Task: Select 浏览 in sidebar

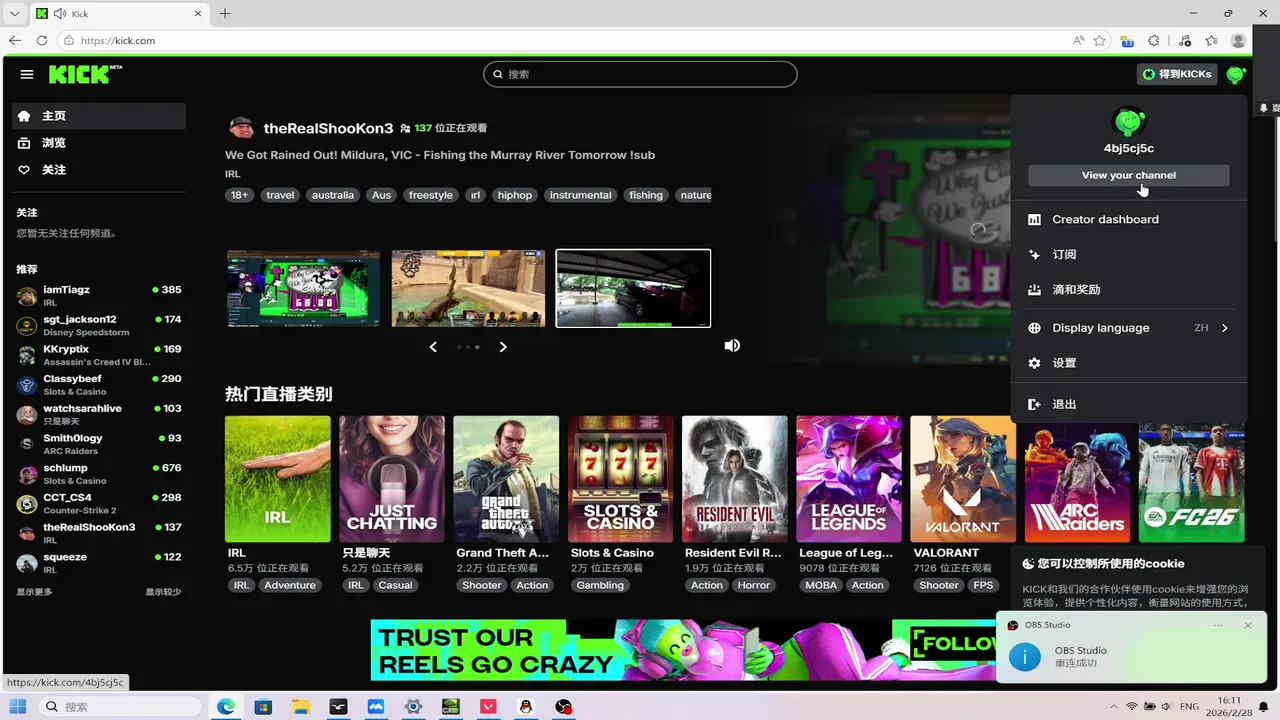Action: click(x=99, y=143)
